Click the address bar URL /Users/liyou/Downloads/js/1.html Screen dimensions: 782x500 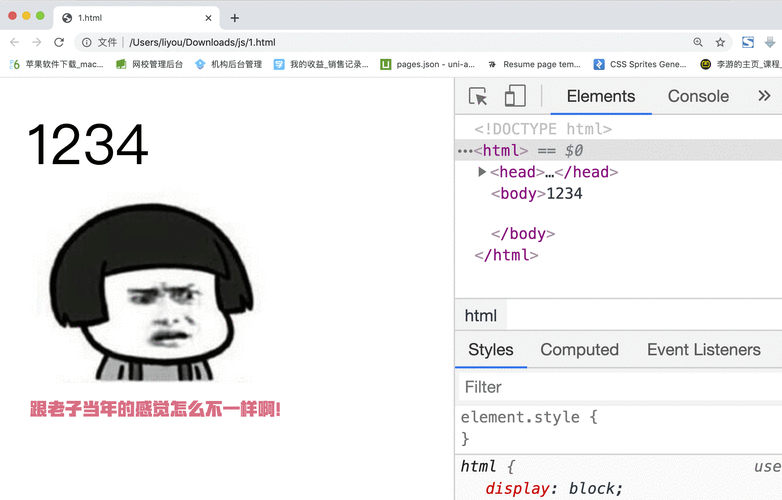(x=202, y=42)
